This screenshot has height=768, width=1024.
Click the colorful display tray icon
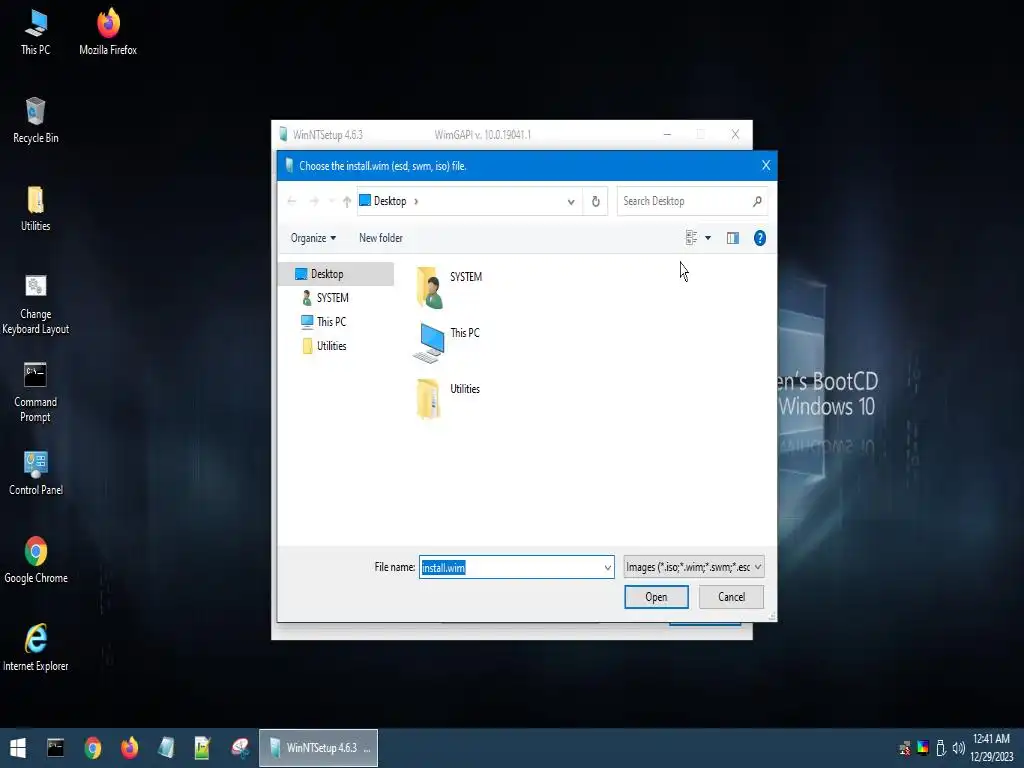coord(923,748)
